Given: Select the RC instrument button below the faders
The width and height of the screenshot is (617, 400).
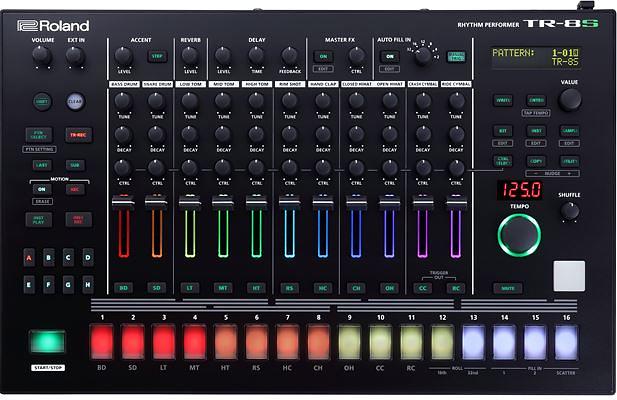Looking at the screenshot, I should point(455,288).
